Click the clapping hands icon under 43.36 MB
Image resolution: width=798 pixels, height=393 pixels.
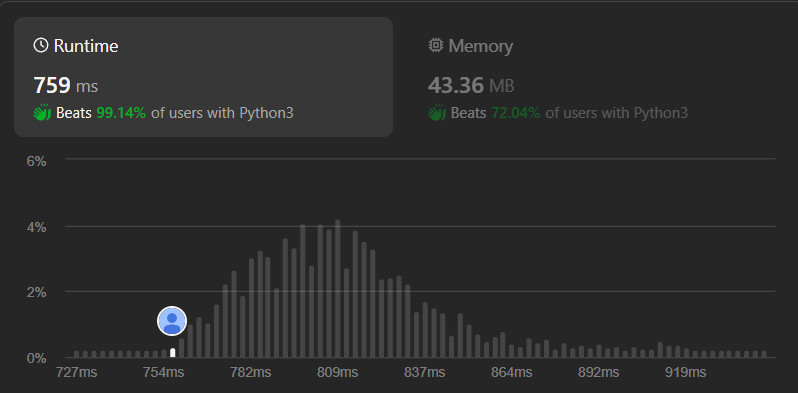(x=437, y=112)
